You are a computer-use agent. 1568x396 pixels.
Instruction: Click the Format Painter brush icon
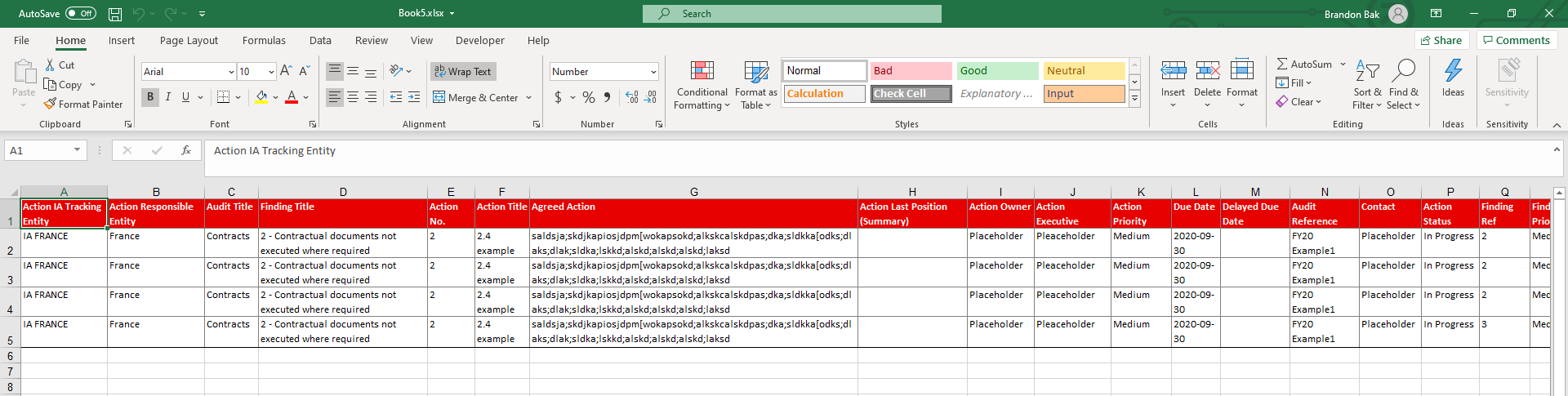click(50, 105)
